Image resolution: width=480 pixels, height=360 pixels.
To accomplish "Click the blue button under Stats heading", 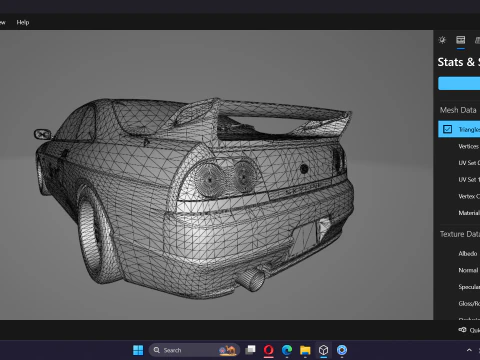I will 459,83.
